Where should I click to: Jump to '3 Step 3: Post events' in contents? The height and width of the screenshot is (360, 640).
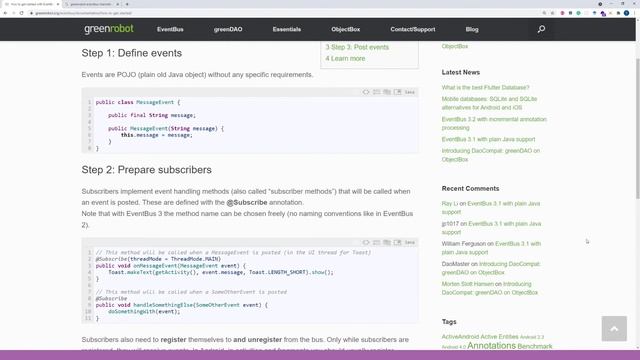point(357,47)
